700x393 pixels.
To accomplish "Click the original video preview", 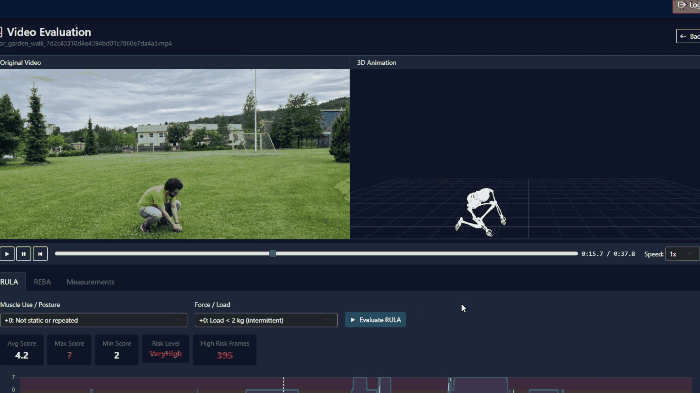I will 175,154.
